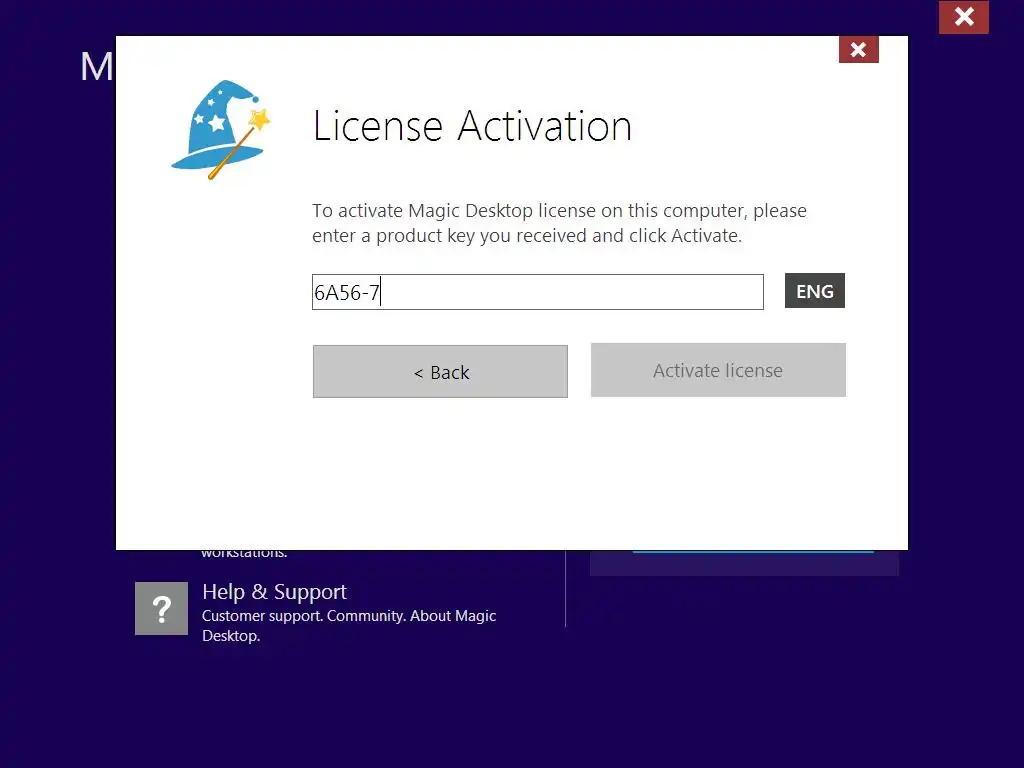Click text 'Customer support. Community. About Magic Desktop.'

point(349,626)
